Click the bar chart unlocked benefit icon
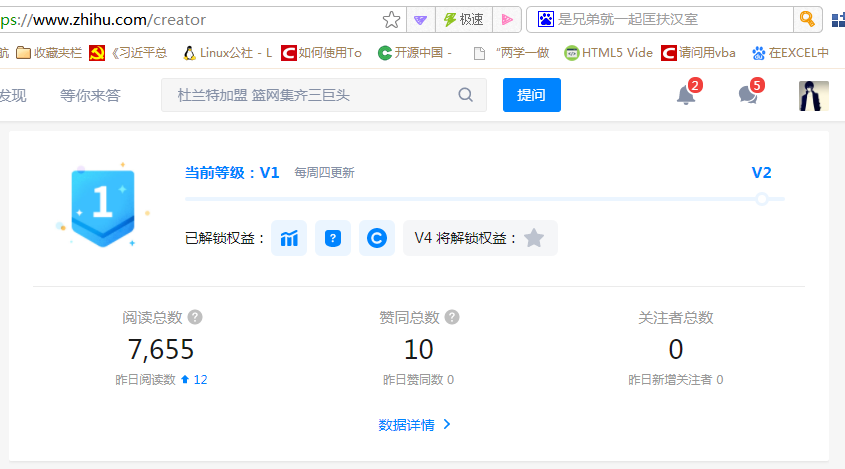 pyautogui.click(x=289, y=238)
